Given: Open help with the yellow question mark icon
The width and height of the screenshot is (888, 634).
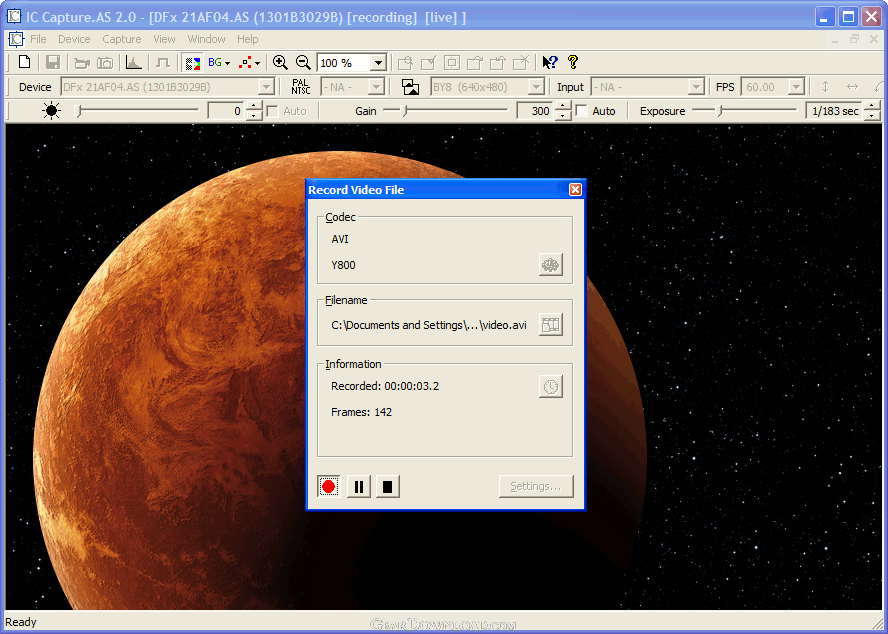Looking at the screenshot, I should (x=573, y=62).
